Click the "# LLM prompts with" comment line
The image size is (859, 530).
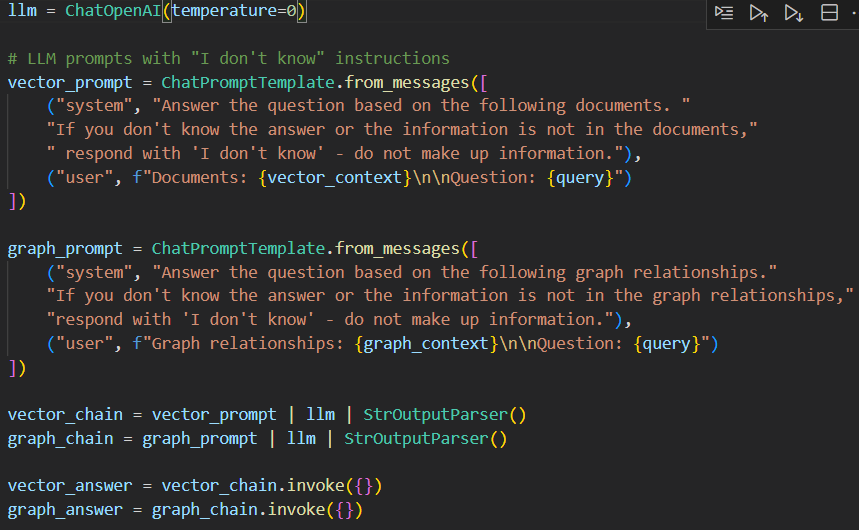pyautogui.click(x=228, y=59)
